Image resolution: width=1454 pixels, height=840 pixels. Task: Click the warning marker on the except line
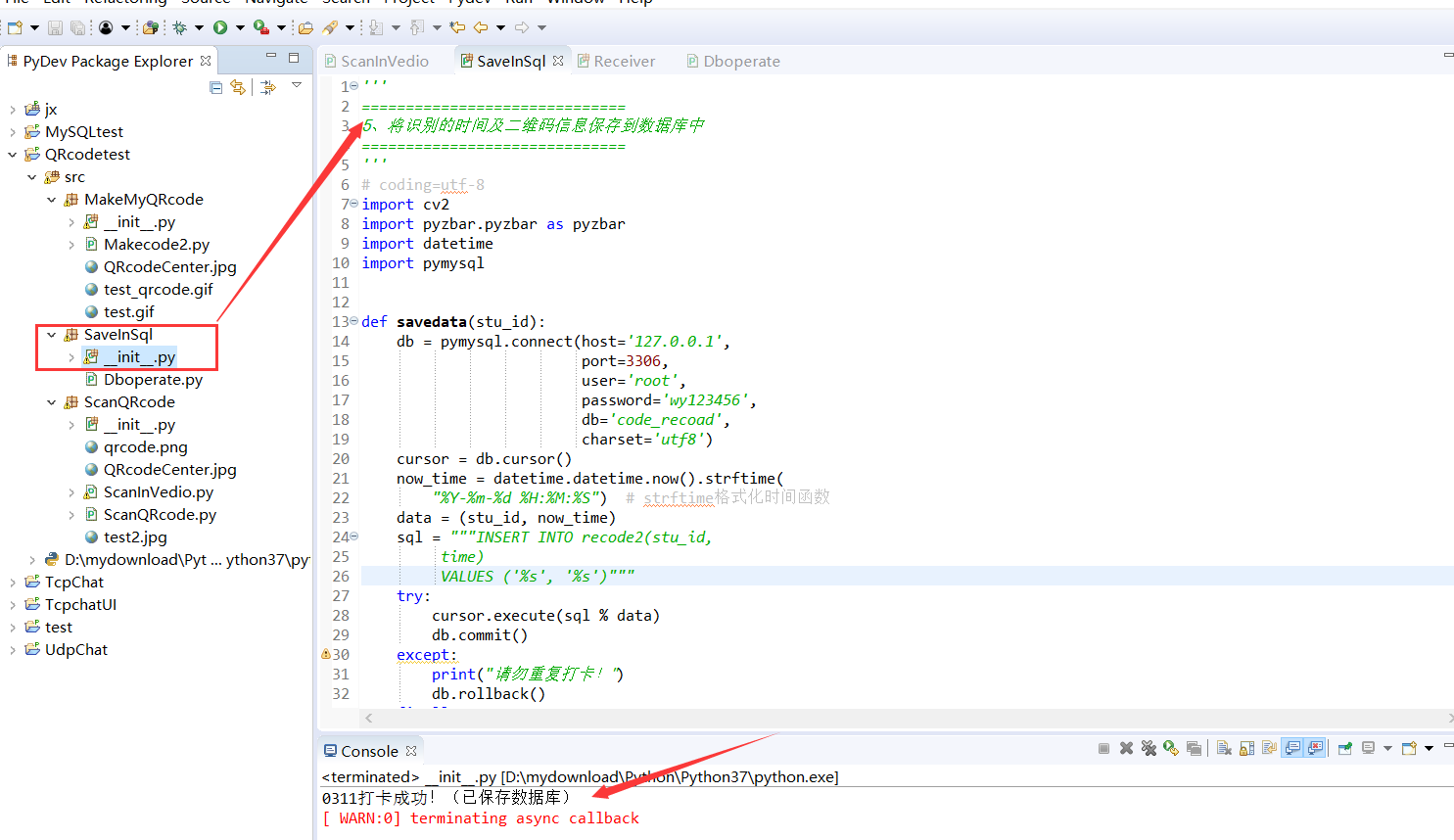click(326, 654)
